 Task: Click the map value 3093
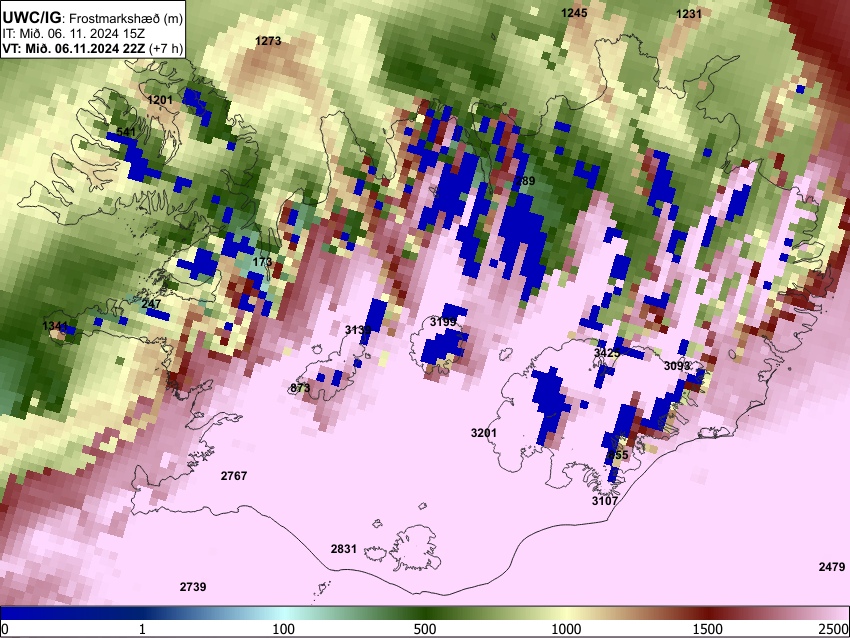pyautogui.click(x=677, y=366)
